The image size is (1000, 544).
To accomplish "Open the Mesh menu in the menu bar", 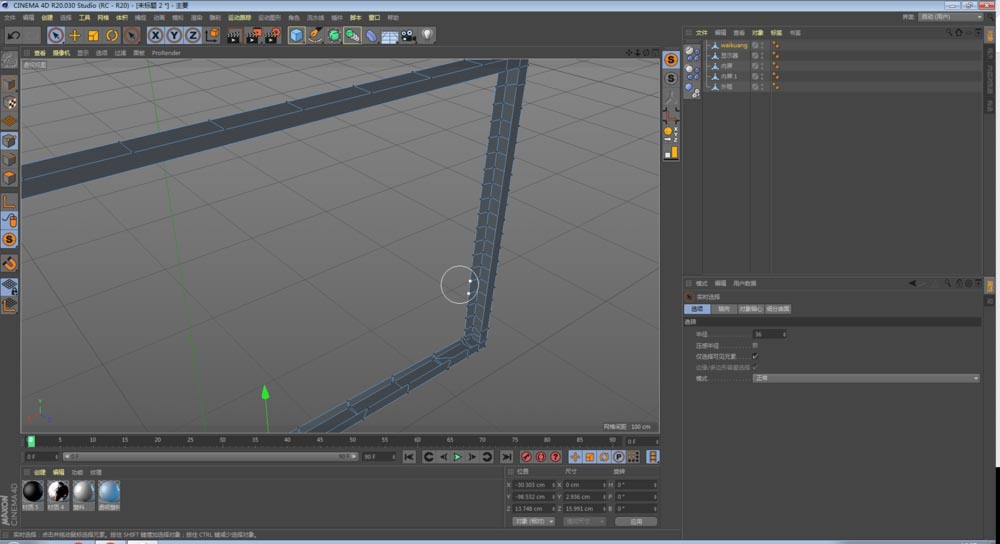I will (103, 18).
